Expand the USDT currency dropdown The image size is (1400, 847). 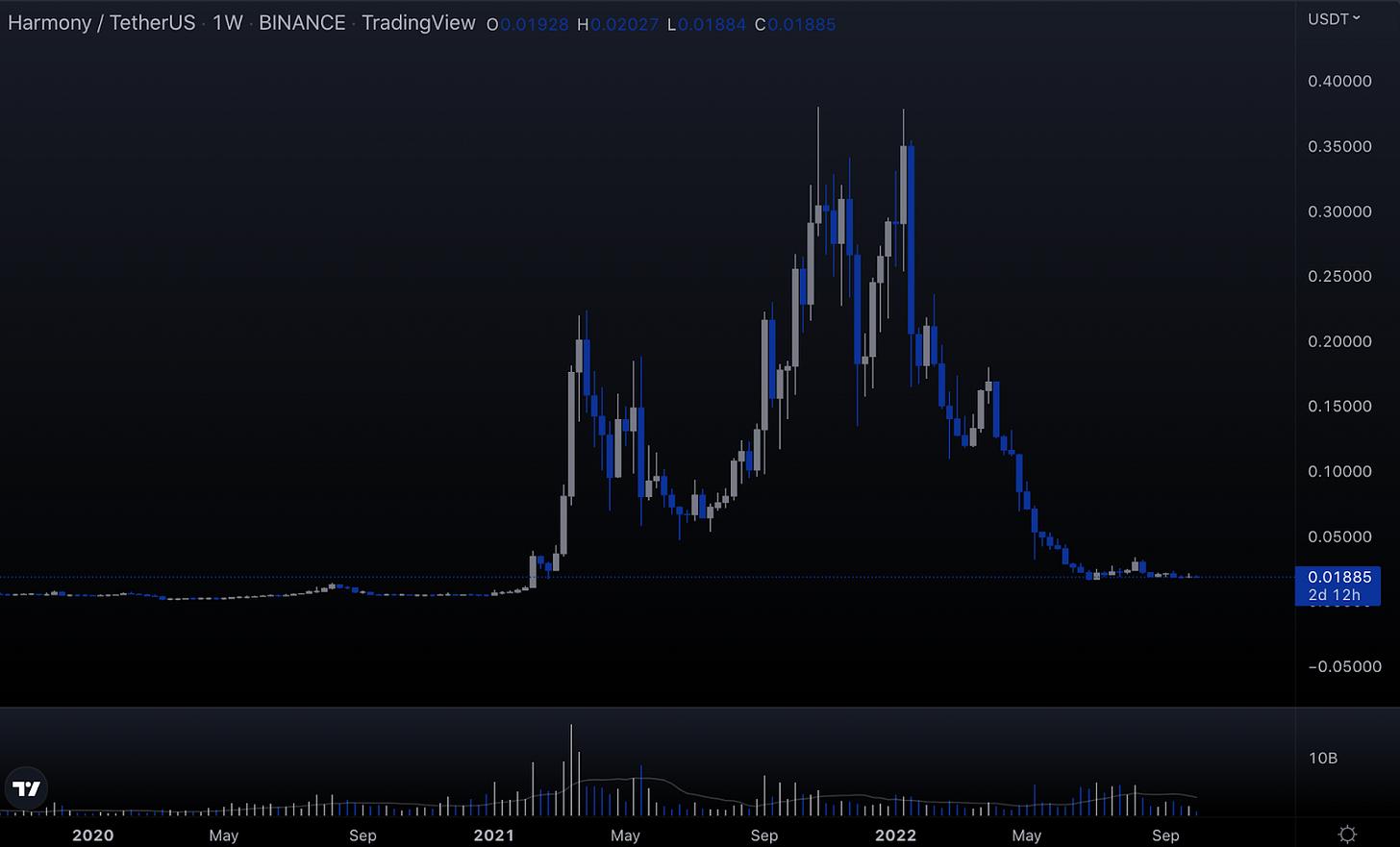tap(1335, 19)
